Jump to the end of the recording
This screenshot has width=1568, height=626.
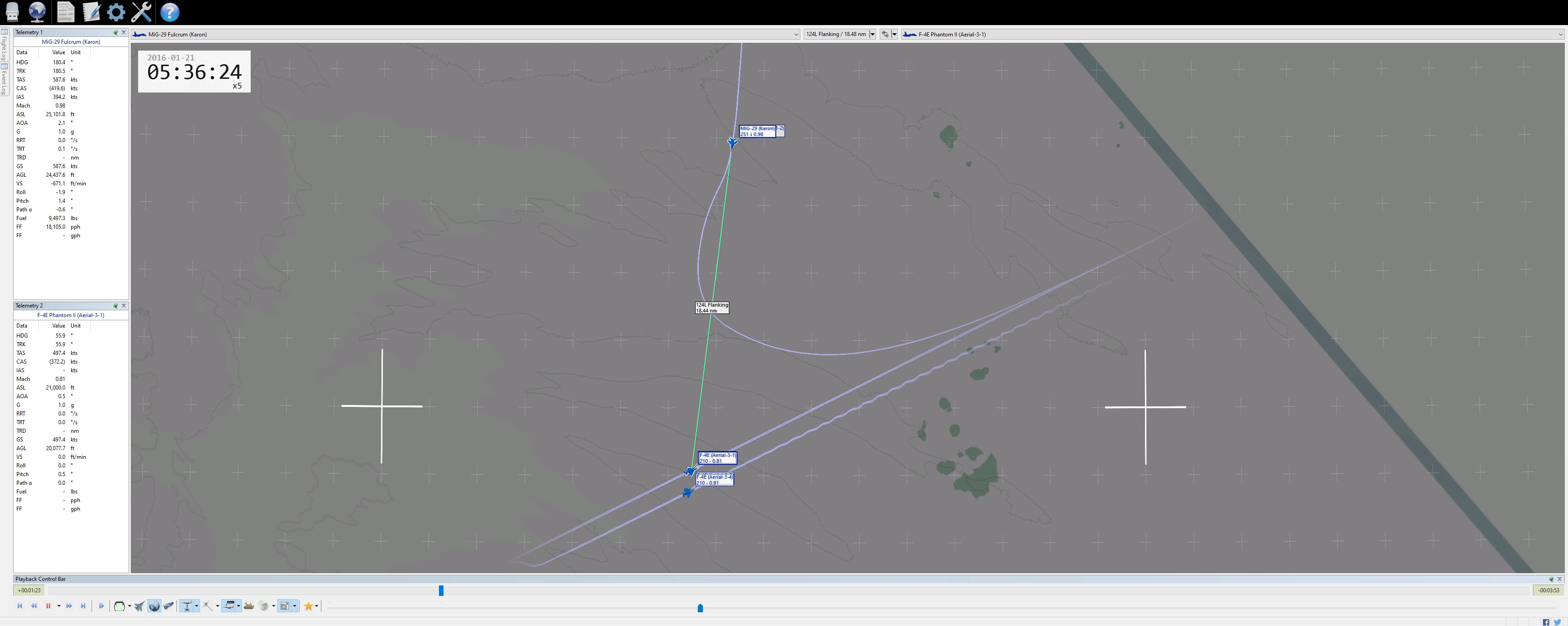pos(83,606)
